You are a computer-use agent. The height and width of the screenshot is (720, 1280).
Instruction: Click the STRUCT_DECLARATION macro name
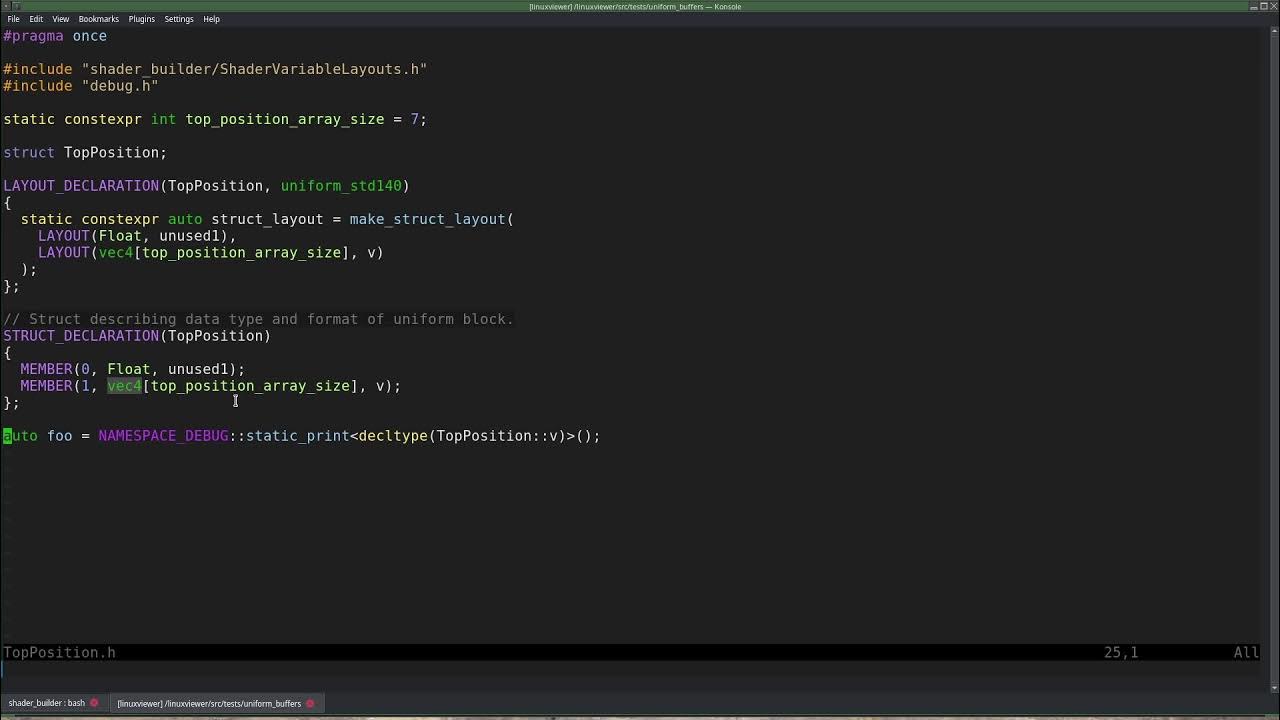click(x=81, y=336)
